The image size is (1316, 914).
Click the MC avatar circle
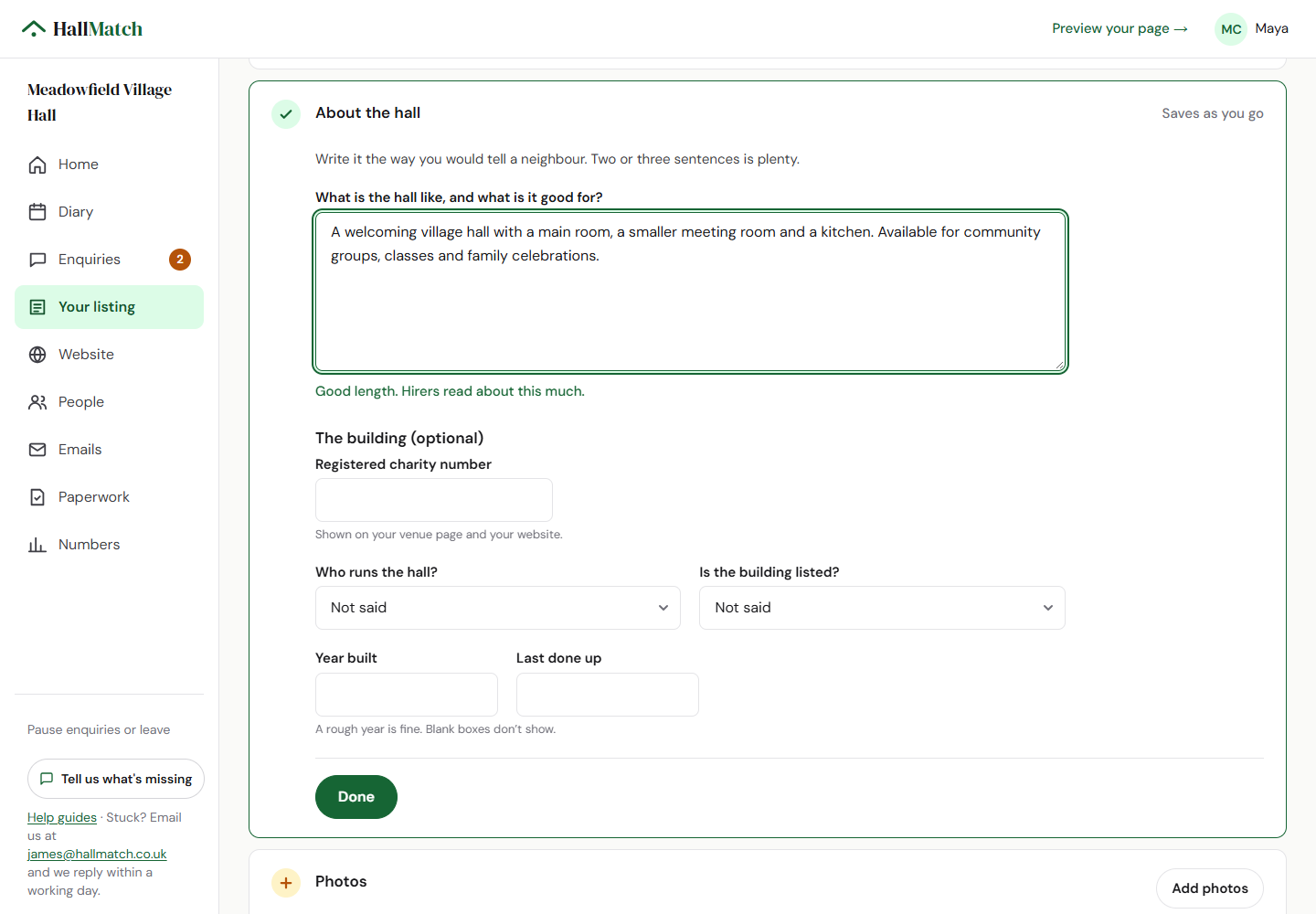[x=1231, y=29]
